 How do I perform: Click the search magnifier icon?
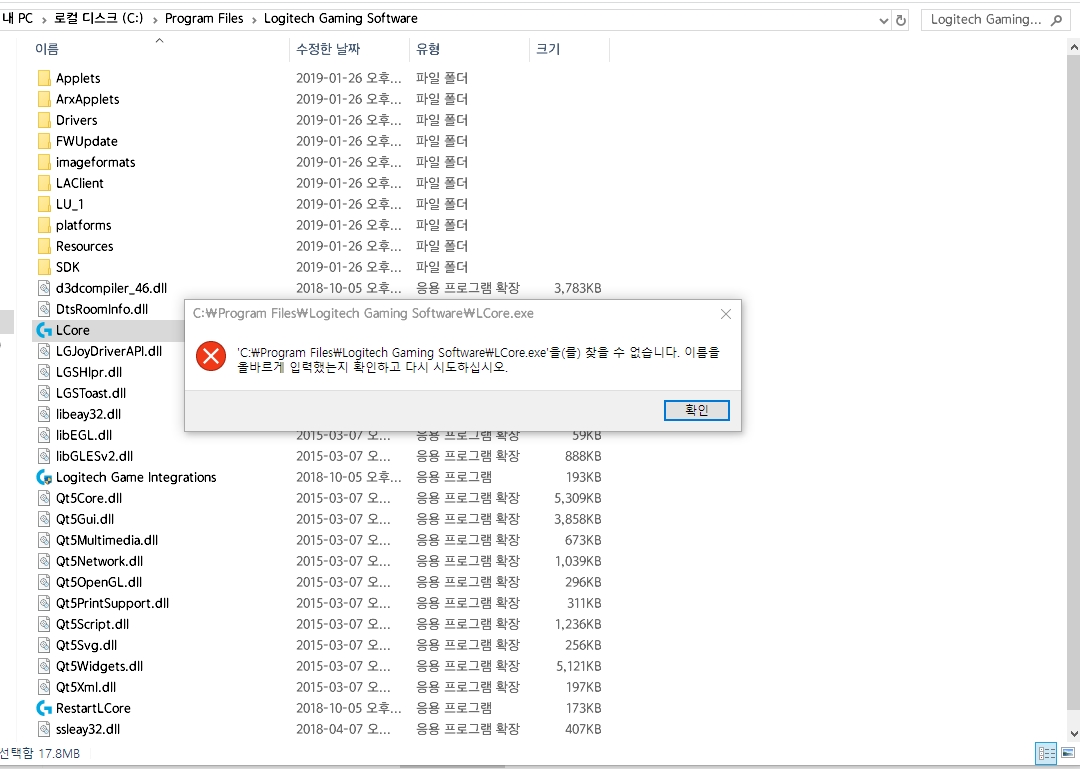1056,20
